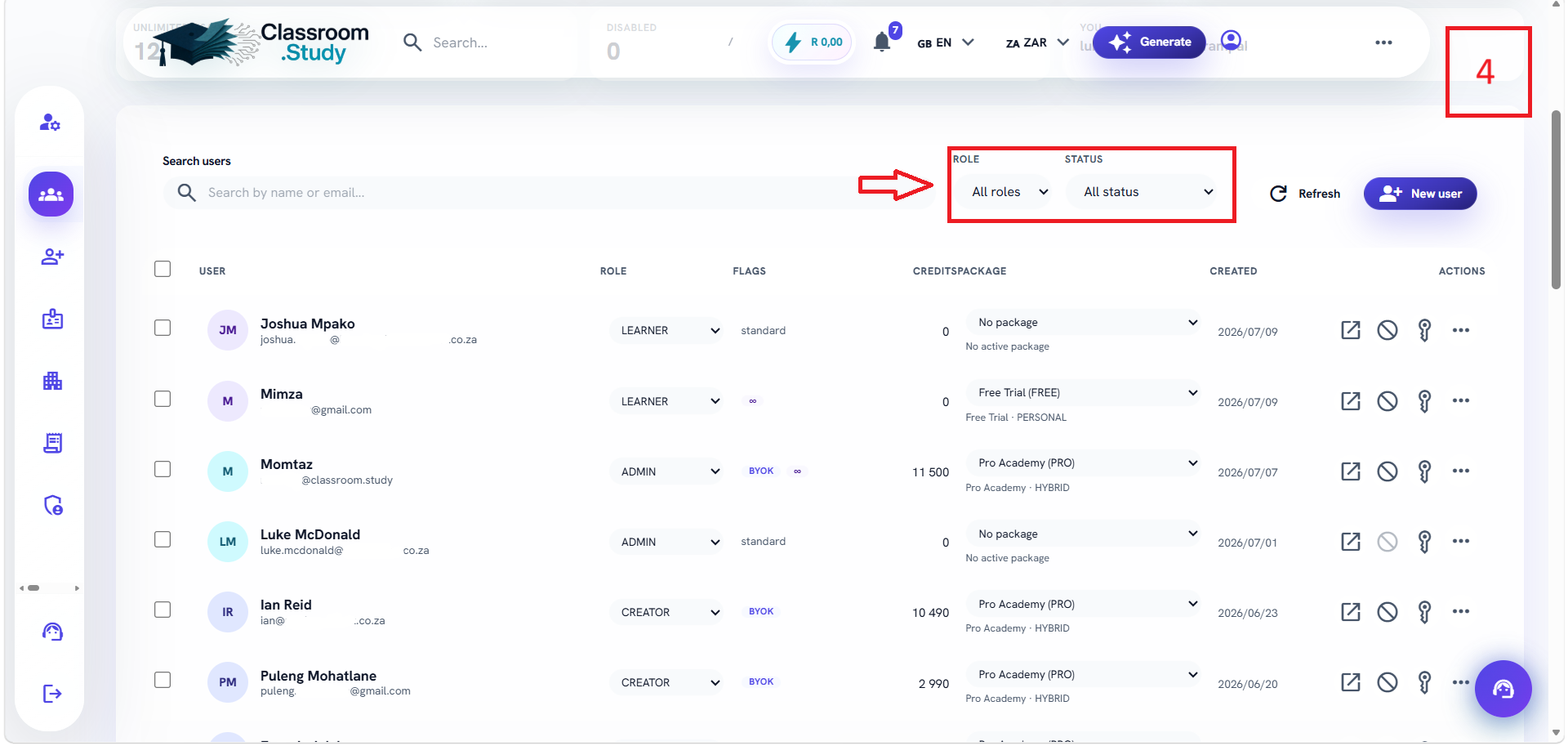Click the FLAGS column header
This screenshot has height=746, width=1568.
pyautogui.click(x=749, y=271)
